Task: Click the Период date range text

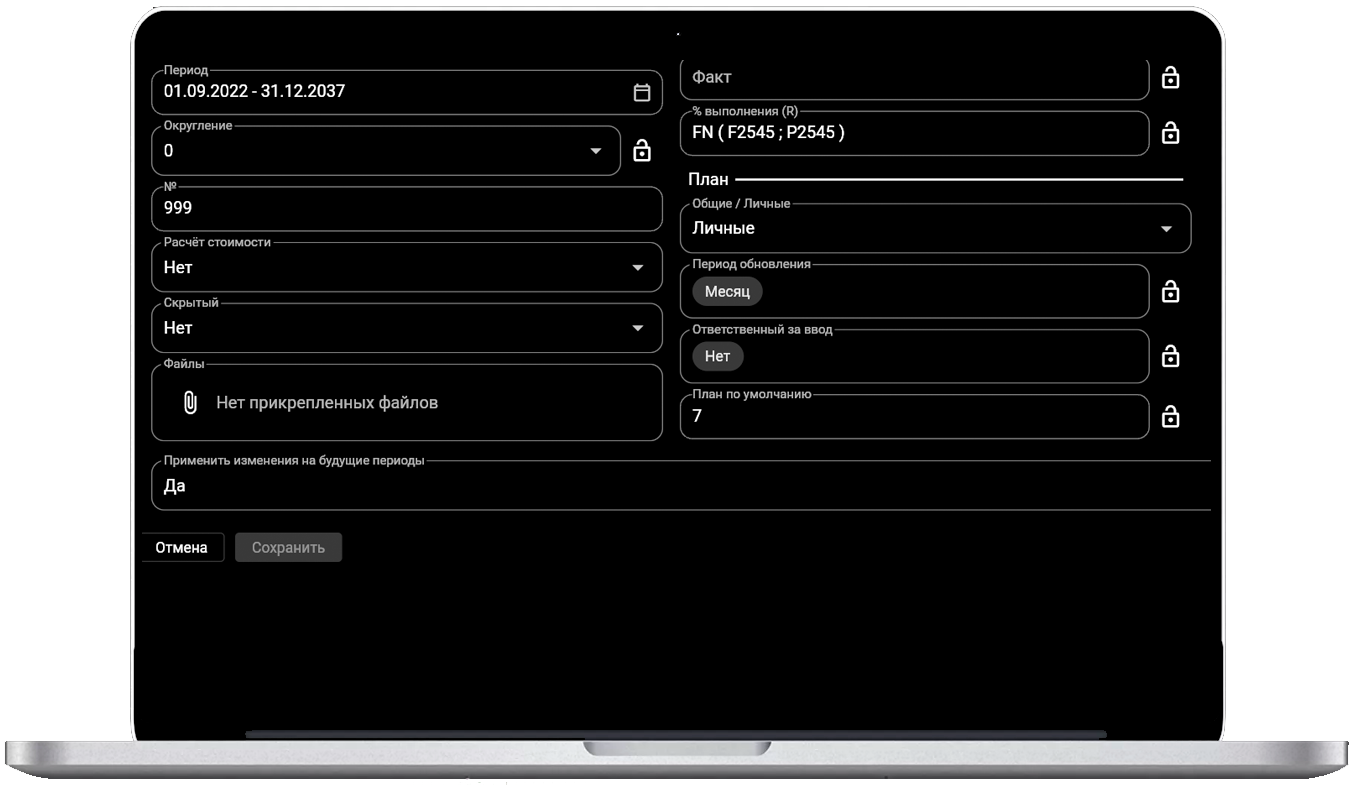Action: 255,92
